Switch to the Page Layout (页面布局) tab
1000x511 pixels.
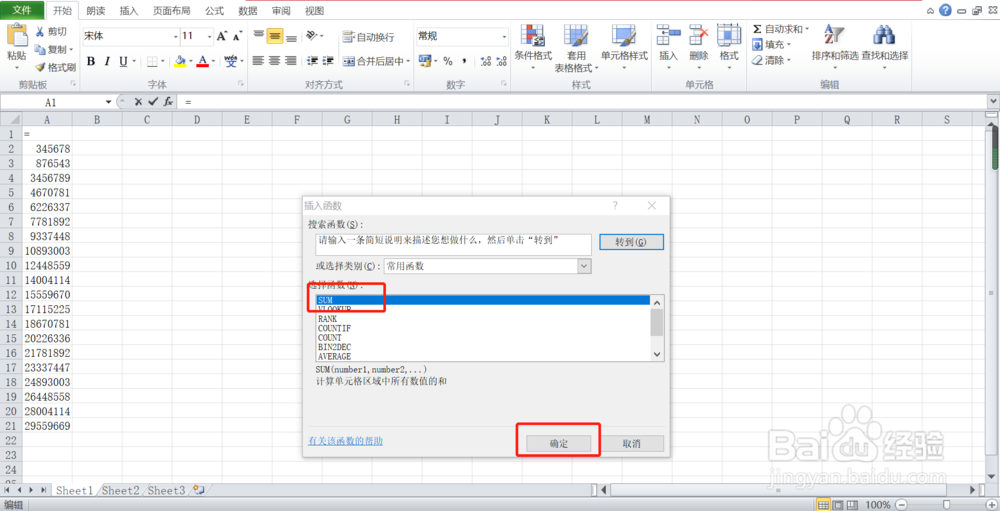pos(172,11)
